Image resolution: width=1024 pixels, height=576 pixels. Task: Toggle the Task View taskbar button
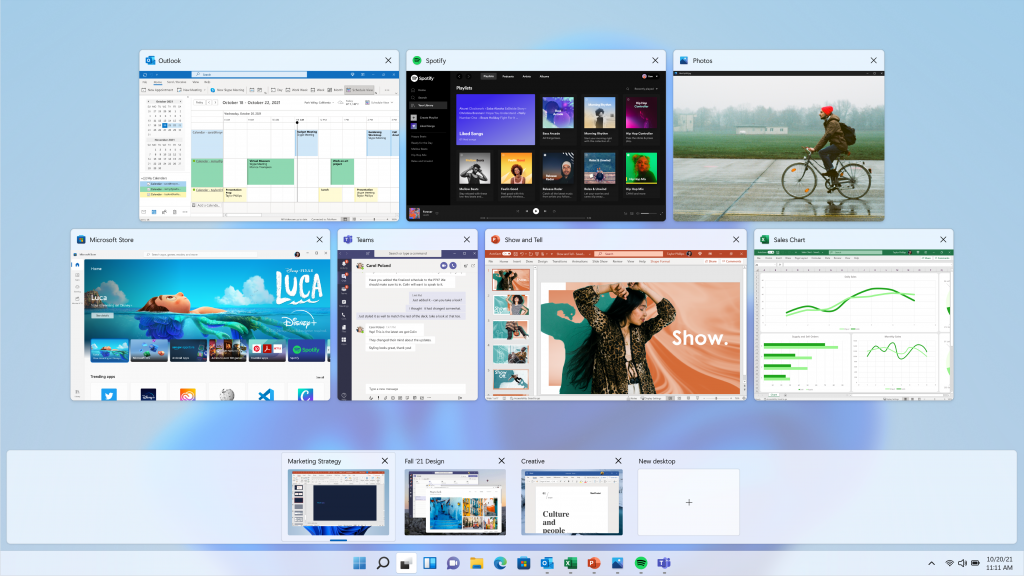406,563
